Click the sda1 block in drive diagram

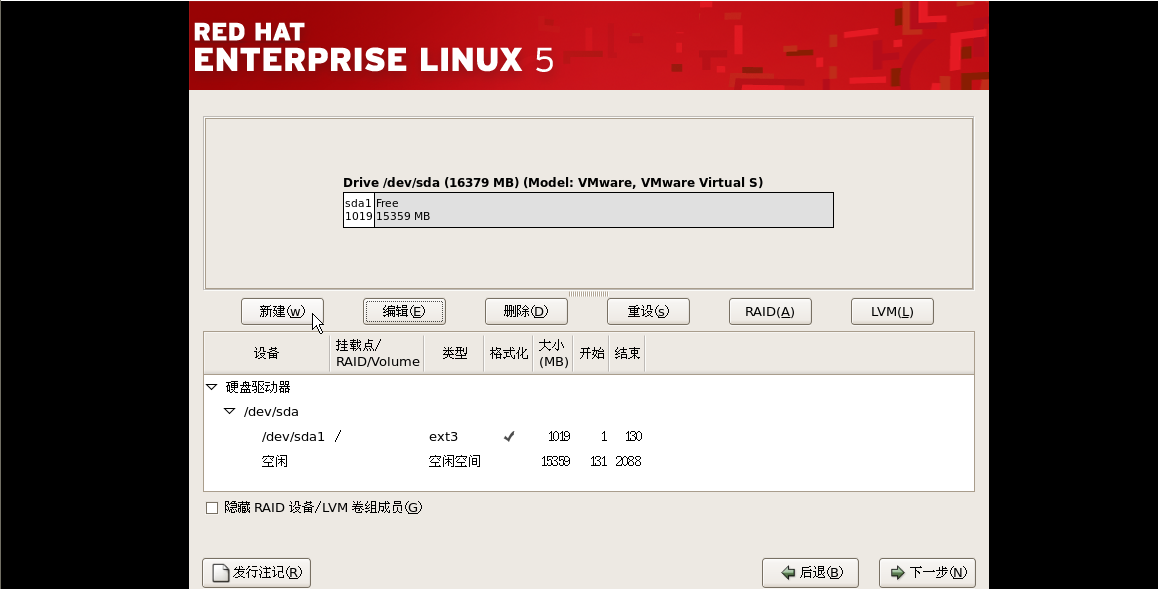click(x=358, y=210)
